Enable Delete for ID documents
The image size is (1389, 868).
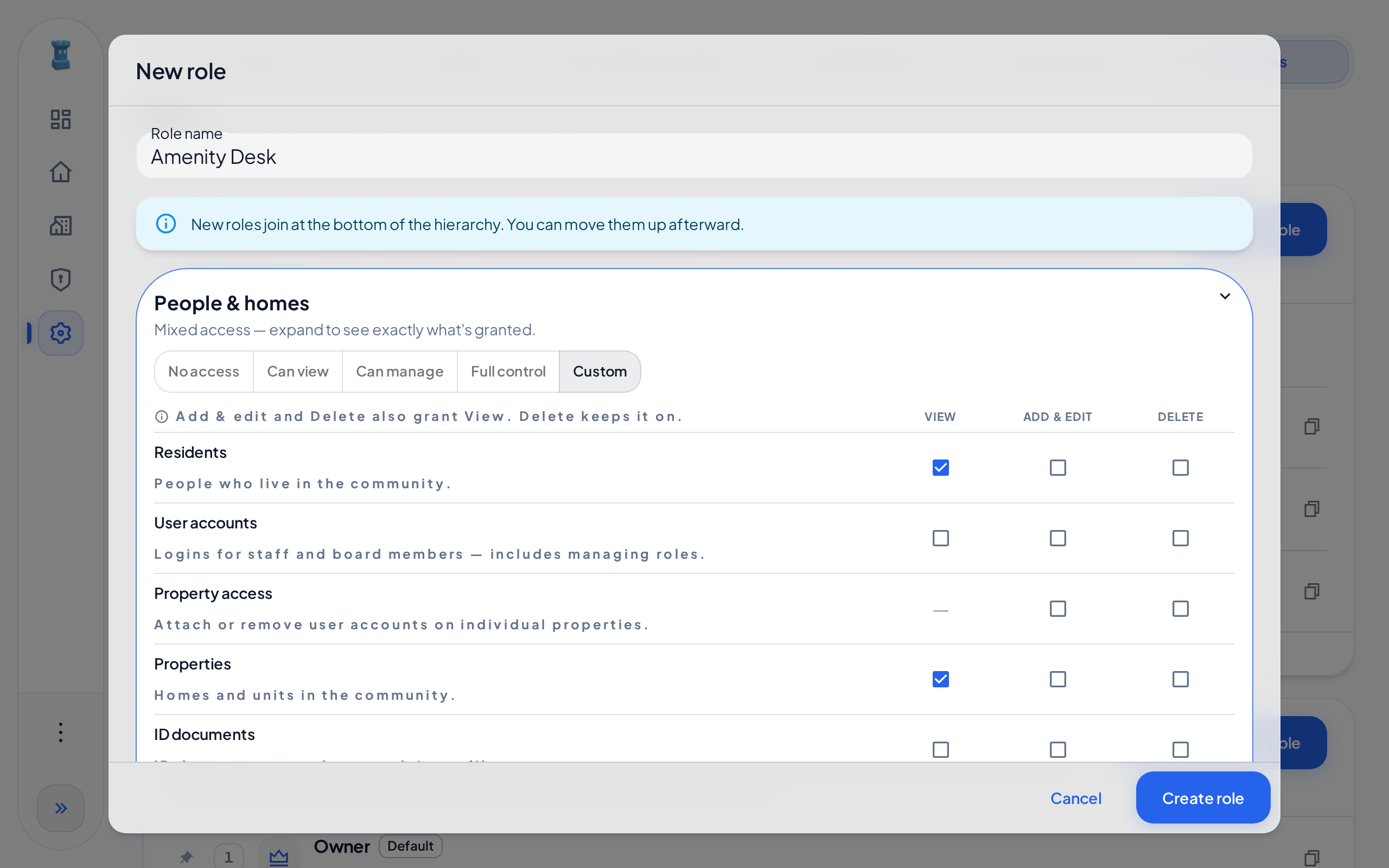pyautogui.click(x=1180, y=750)
